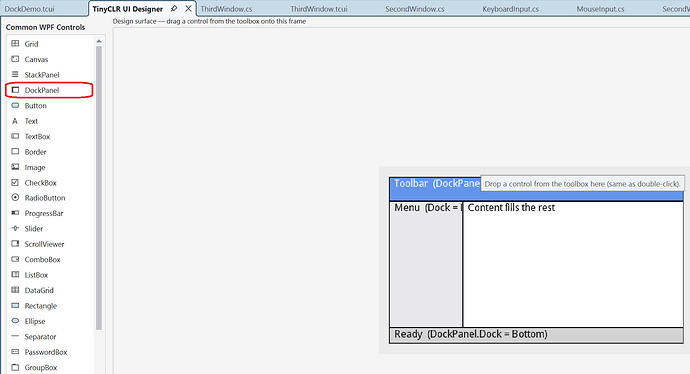Screen dimensions: 690x374
Task: Select the Grid control icon in toolbox
Action: coord(15,44)
